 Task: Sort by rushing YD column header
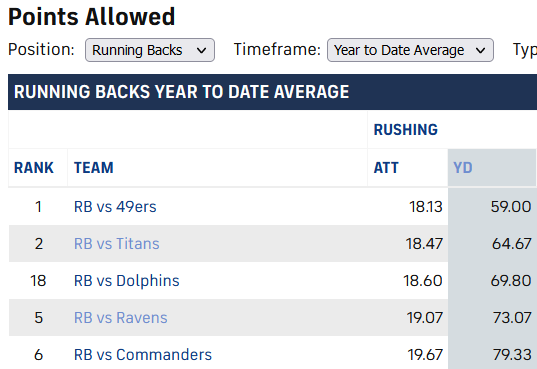click(x=463, y=168)
